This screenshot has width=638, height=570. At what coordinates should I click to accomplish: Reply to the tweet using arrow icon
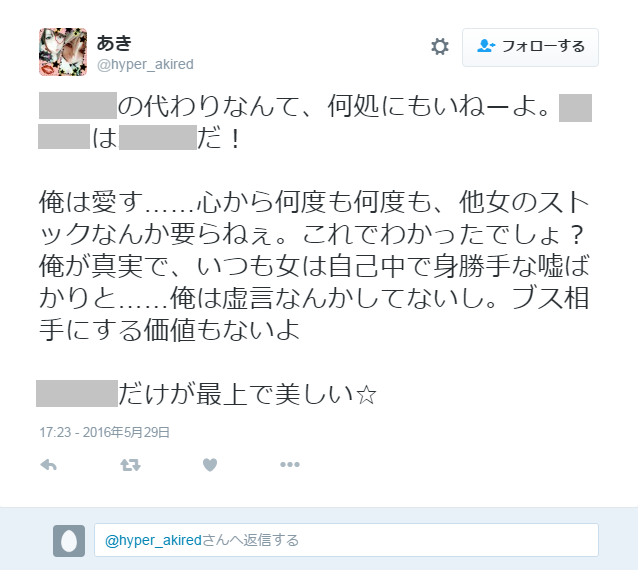pyautogui.click(x=48, y=465)
